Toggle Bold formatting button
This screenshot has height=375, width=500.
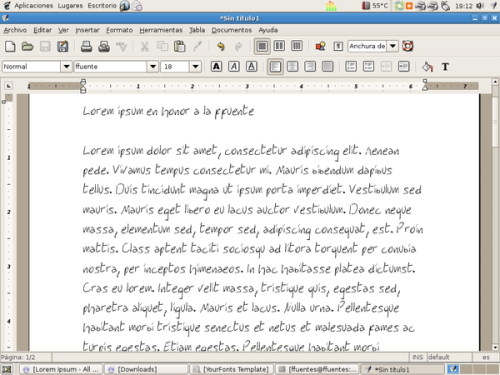tap(216, 67)
